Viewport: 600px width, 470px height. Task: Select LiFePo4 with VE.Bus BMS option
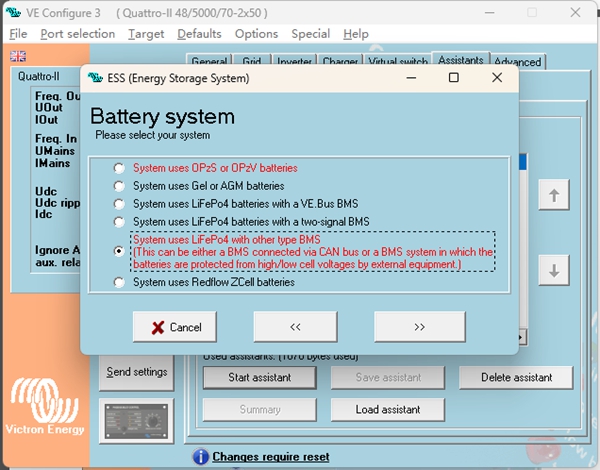(x=119, y=204)
